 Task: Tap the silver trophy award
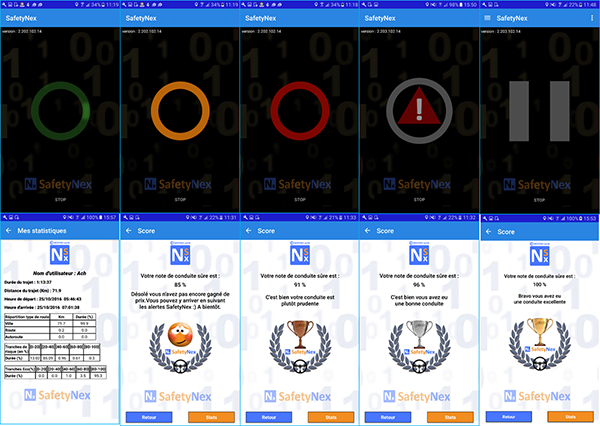[419, 333]
